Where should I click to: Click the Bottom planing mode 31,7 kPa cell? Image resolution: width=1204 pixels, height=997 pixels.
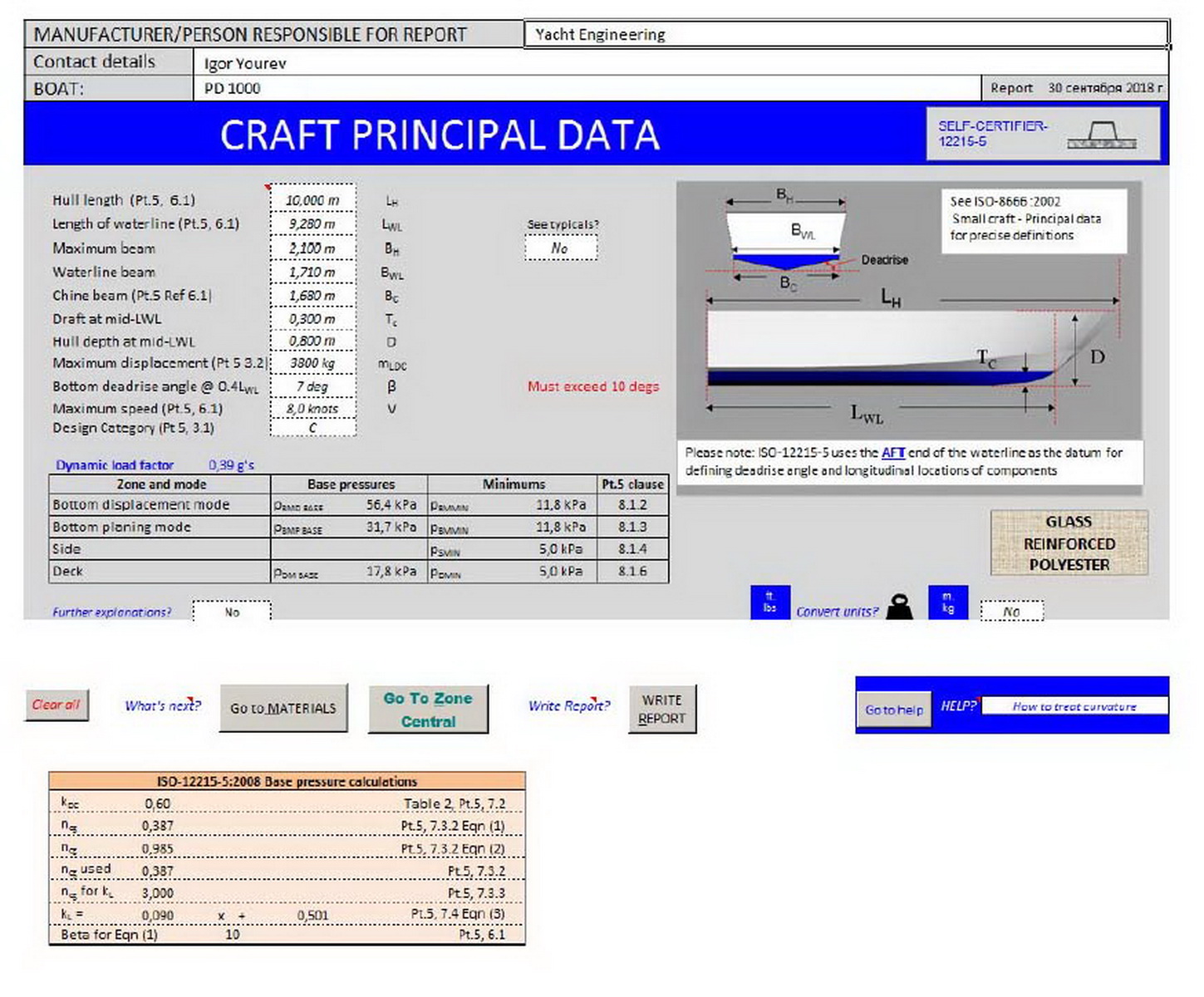[349, 527]
